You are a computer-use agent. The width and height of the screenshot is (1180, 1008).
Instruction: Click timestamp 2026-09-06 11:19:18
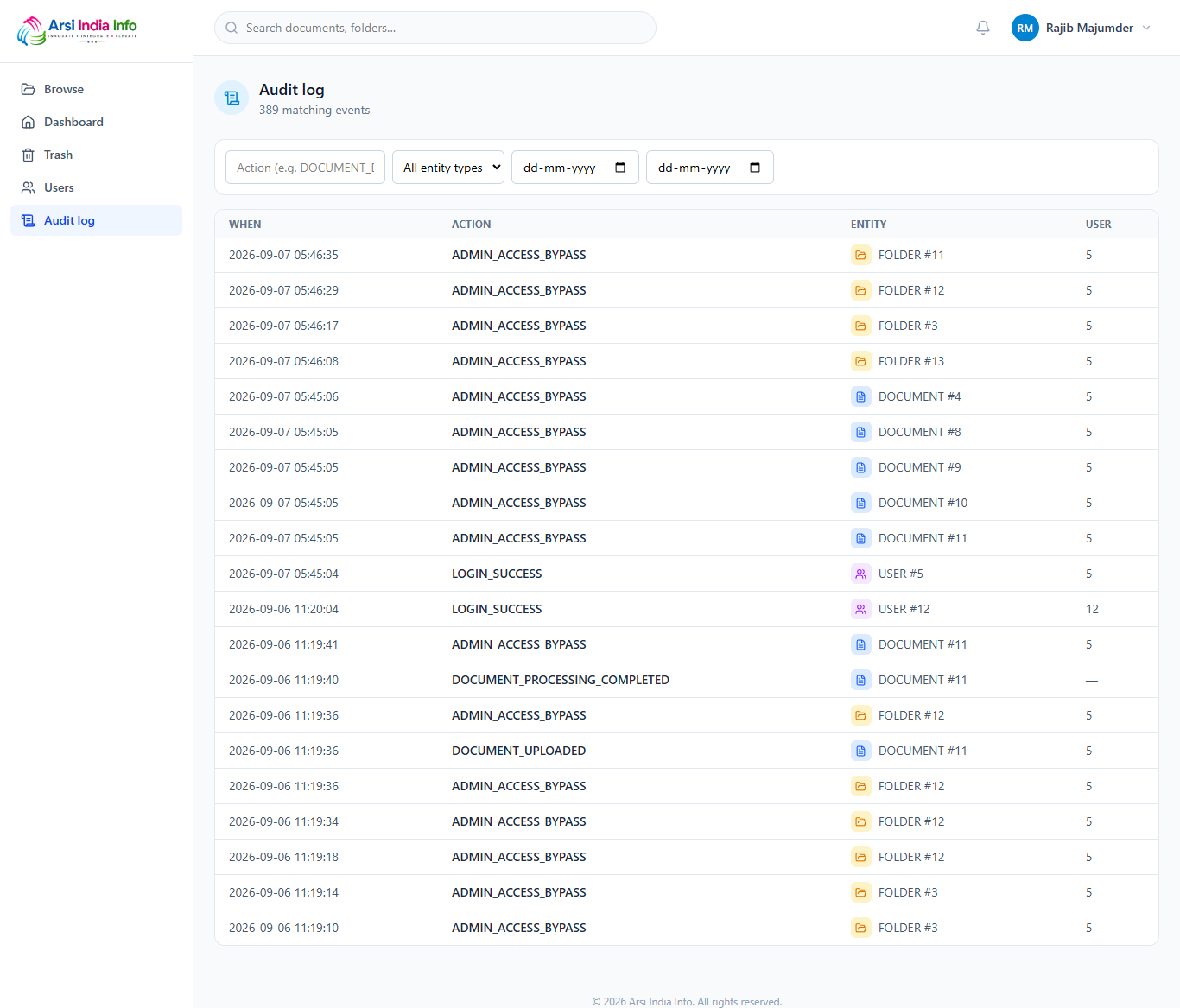283,857
